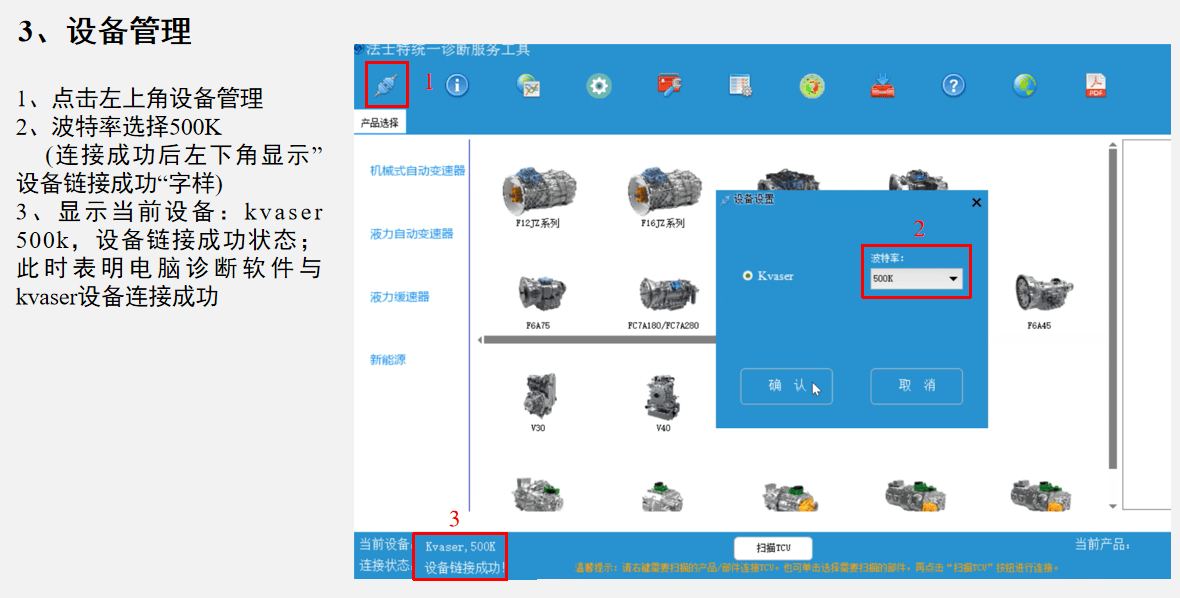Switch to 产品选择 tab
1180x598 pixels.
pyautogui.click(x=380, y=123)
